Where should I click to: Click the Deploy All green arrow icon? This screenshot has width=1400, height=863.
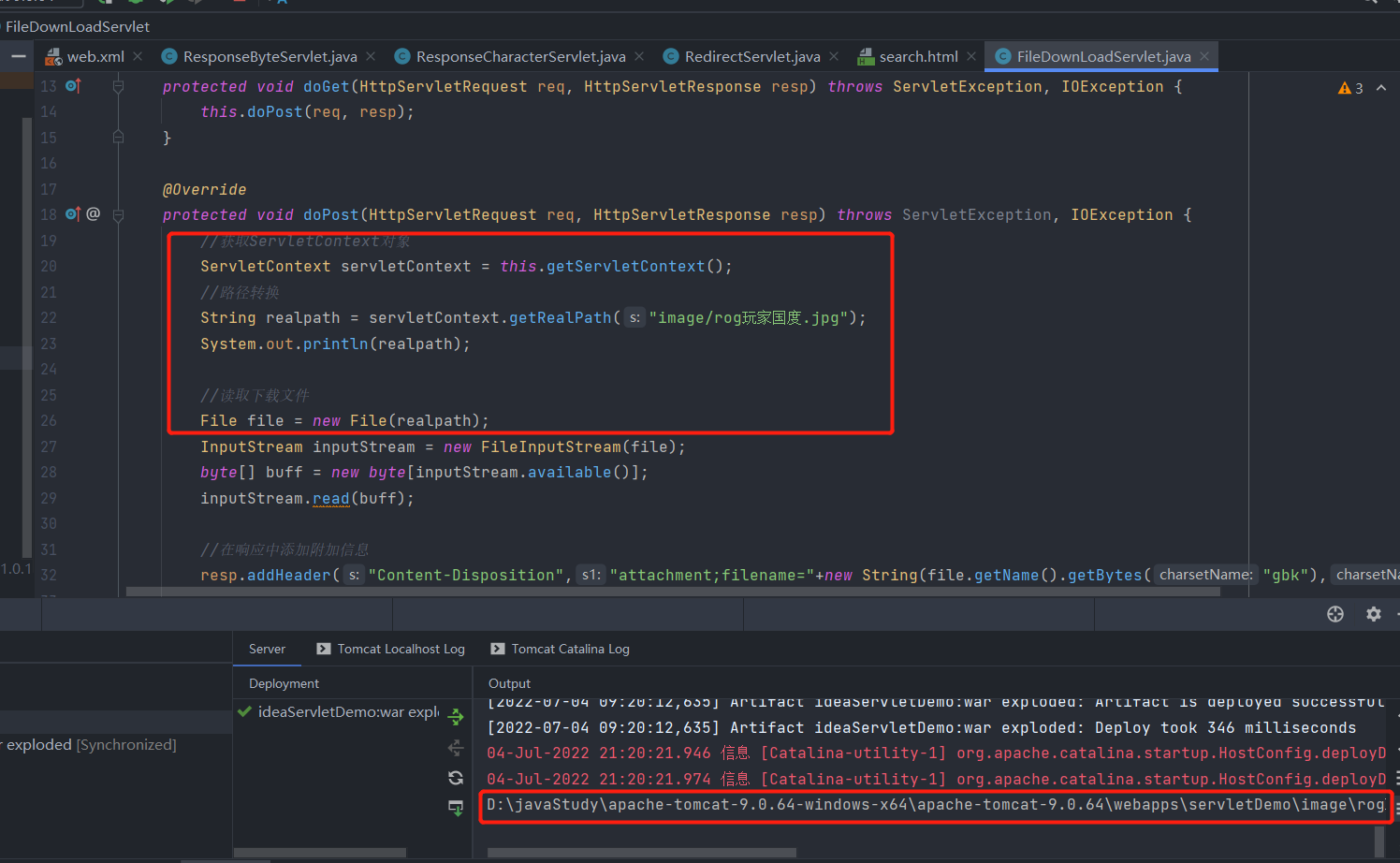(x=456, y=717)
